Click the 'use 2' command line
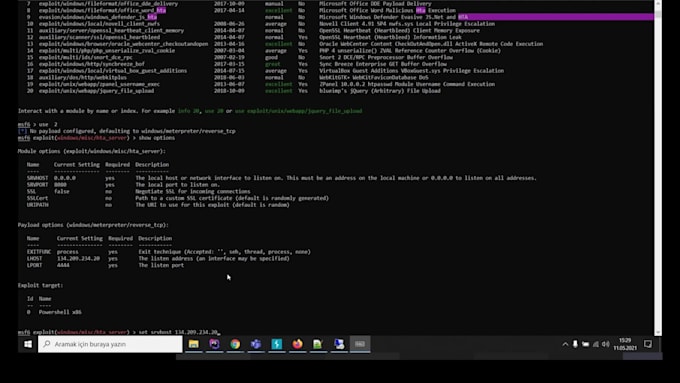The height and width of the screenshot is (383, 680). 38,124
